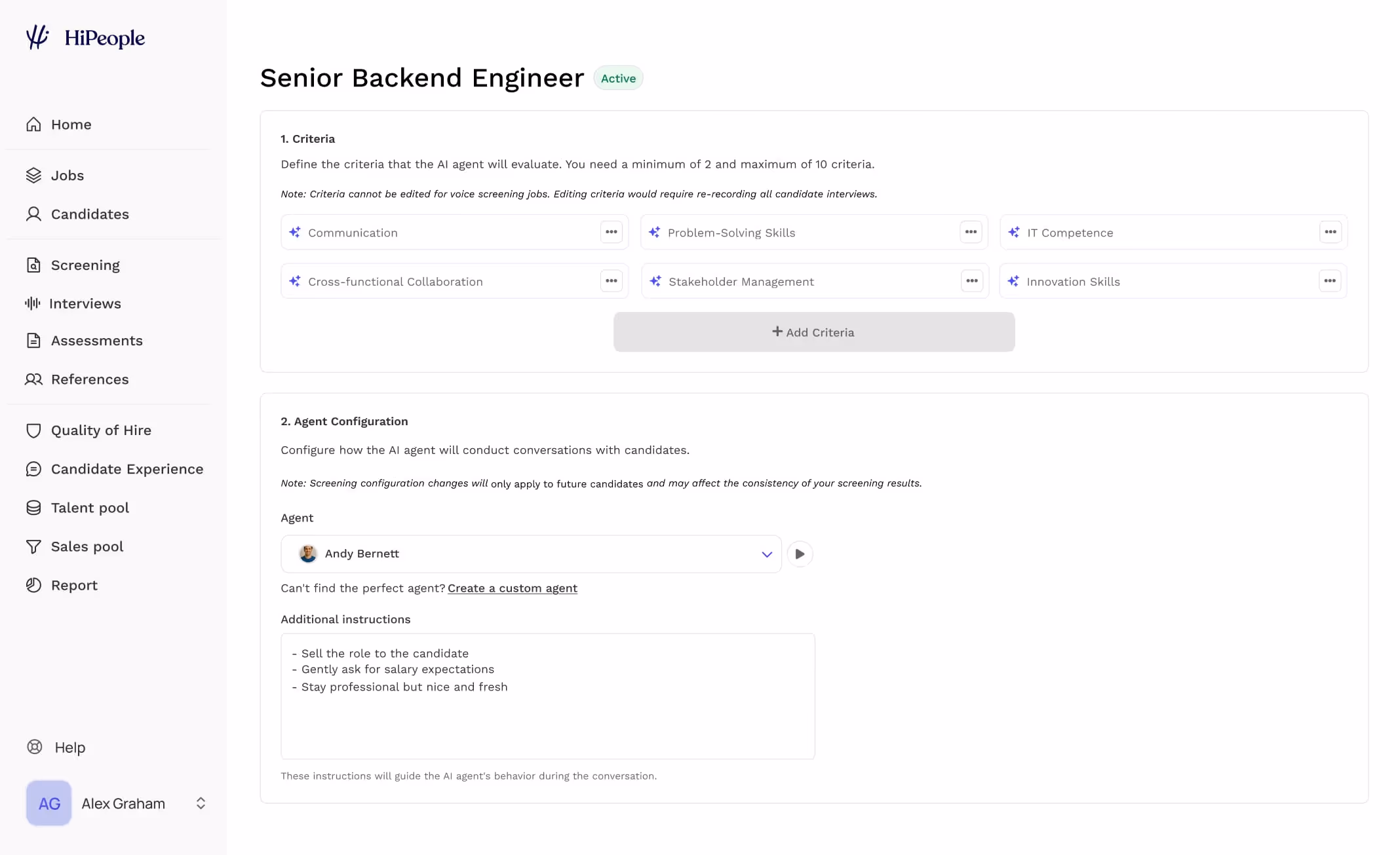This screenshot has height=855, width=1400.
Task: Open the Screening section in the sidebar
Action: coord(85,265)
